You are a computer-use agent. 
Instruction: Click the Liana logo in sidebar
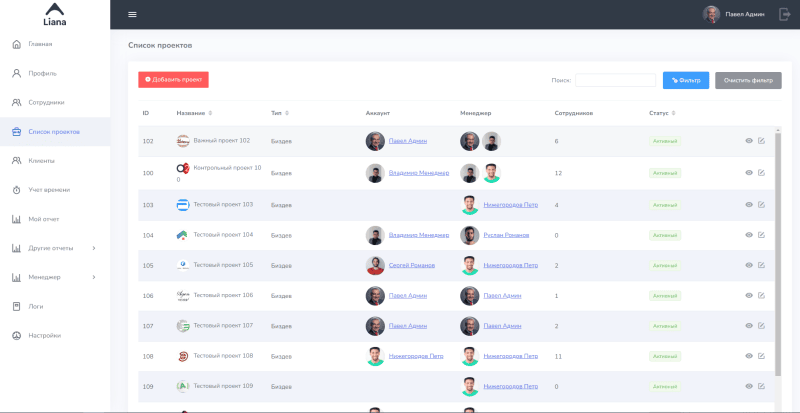pyautogui.click(x=54, y=14)
